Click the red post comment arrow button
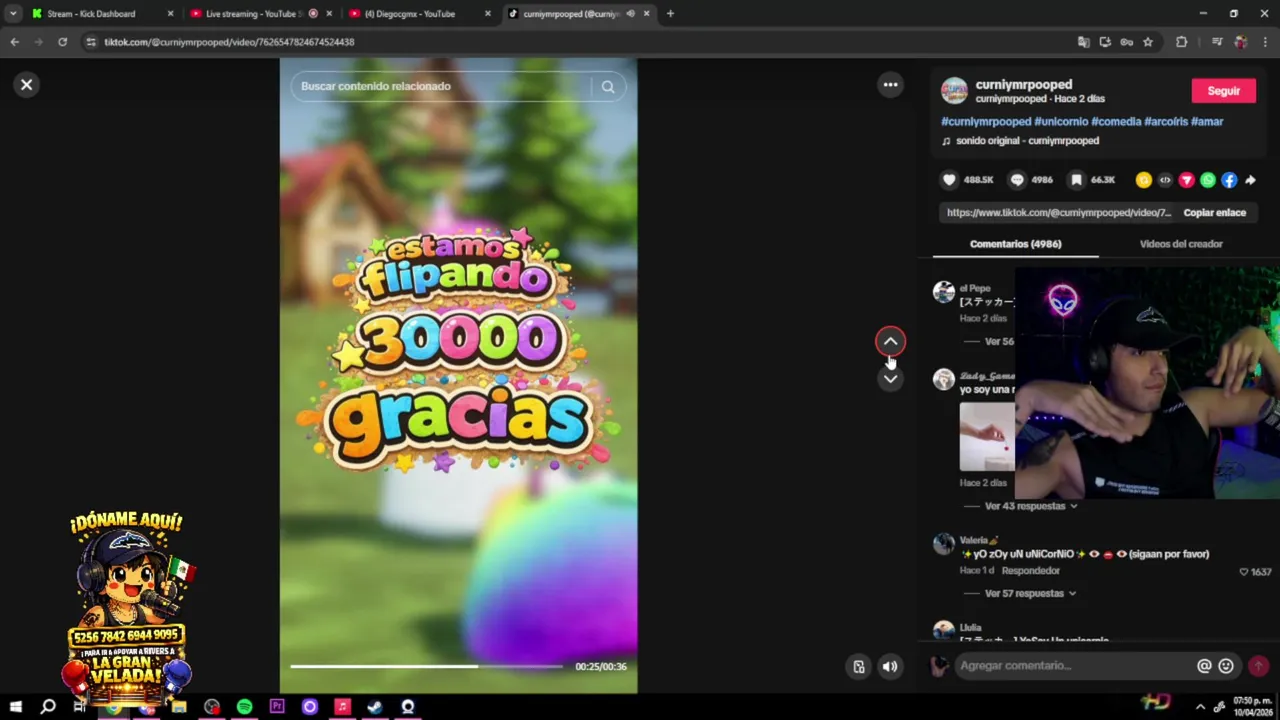1280x720 pixels. (1258, 666)
